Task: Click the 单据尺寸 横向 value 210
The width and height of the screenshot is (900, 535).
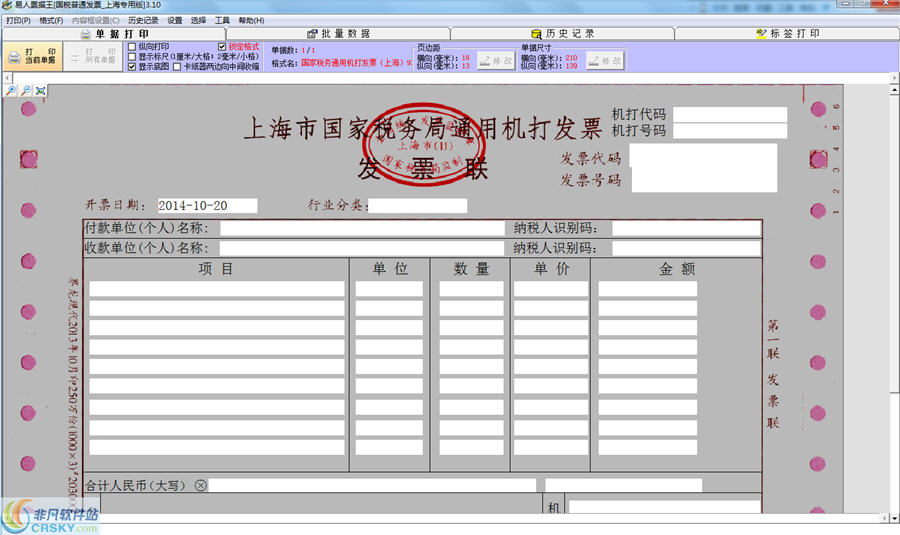Action: (571, 57)
